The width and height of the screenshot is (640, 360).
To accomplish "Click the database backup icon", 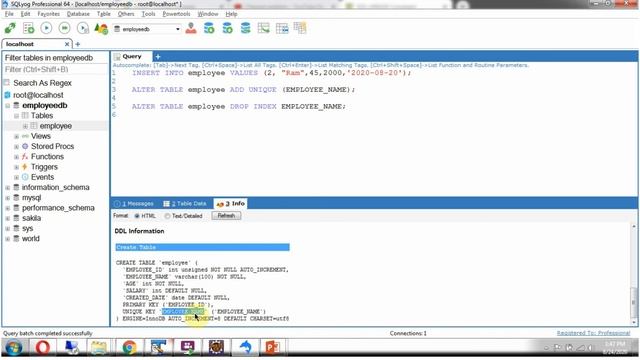I will [227, 28].
